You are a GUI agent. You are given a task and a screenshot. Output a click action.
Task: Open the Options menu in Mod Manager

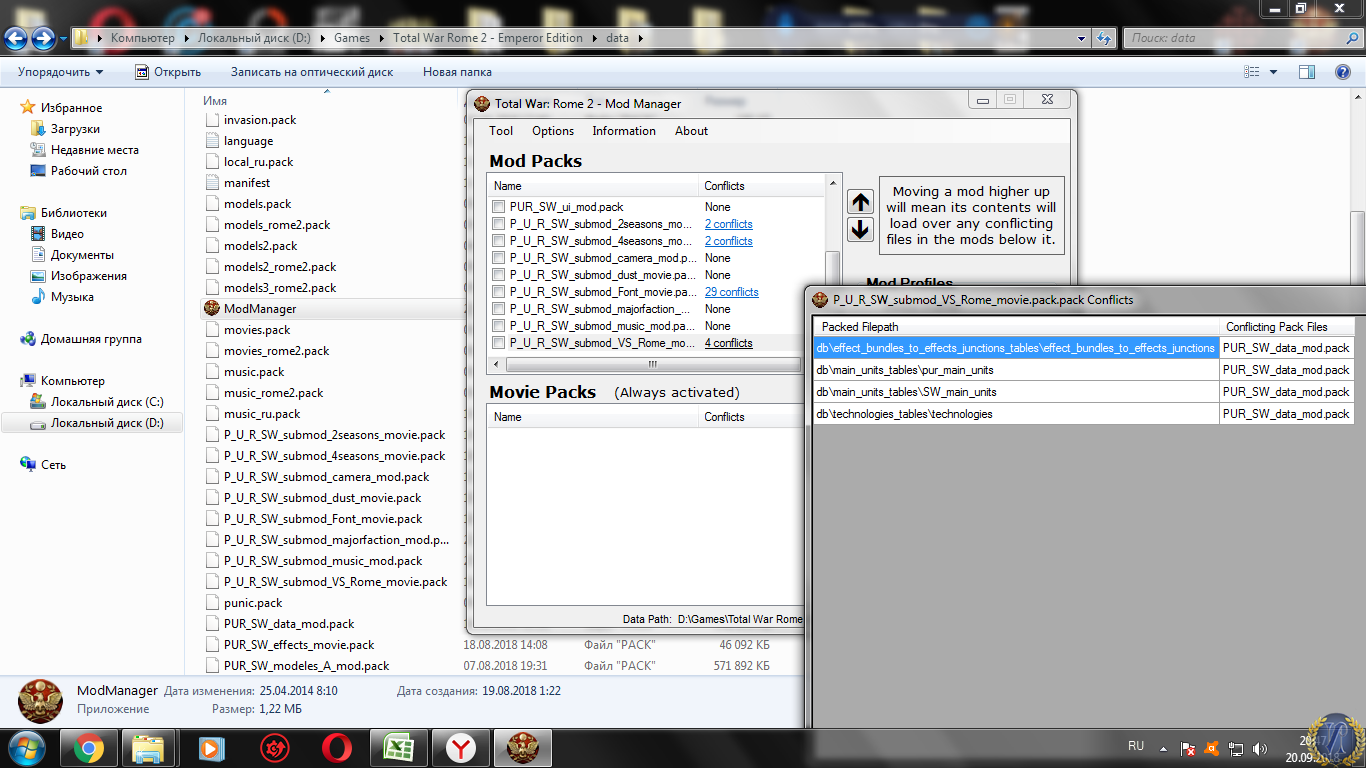point(553,131)
